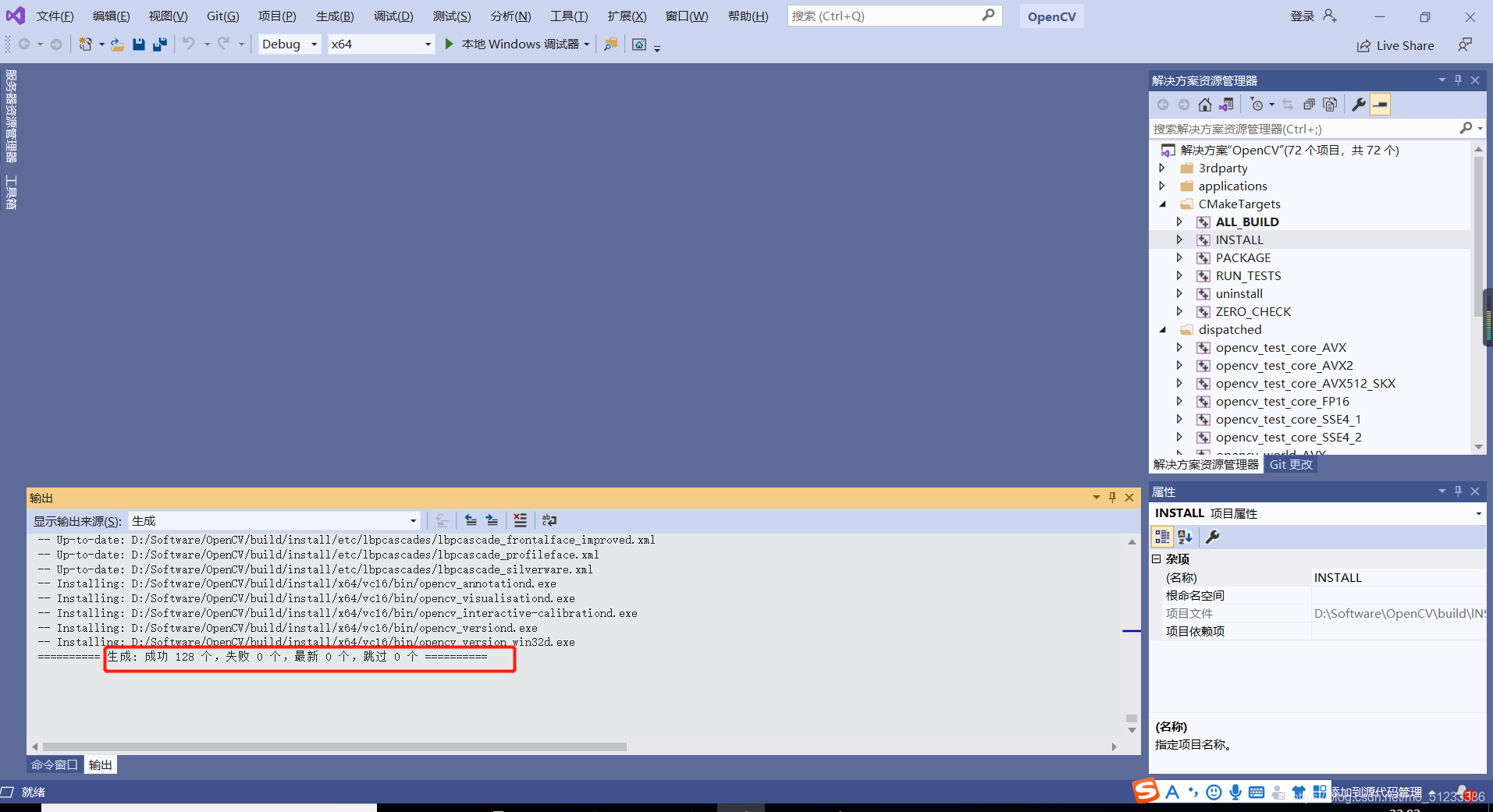Click the go to next message icon
1493x812 pixels.
pyautogui.click(x=492, y=520)
